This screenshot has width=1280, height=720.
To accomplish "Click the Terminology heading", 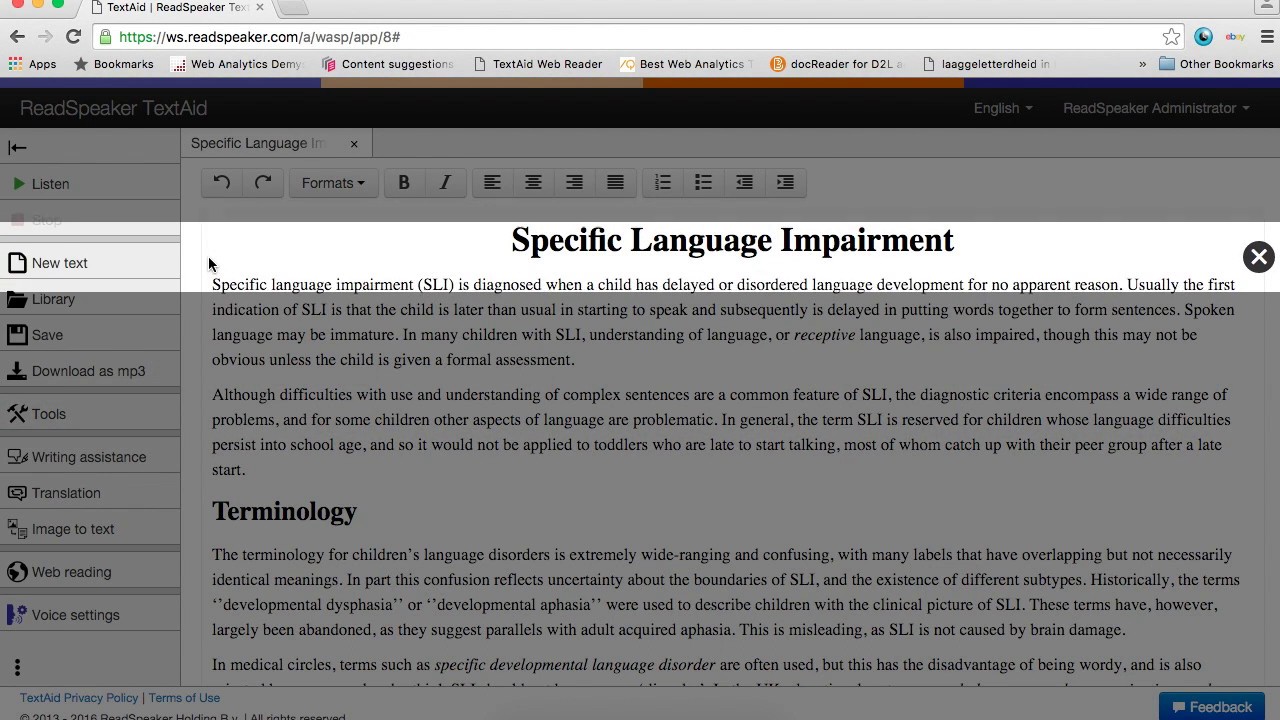I will [x=284, y=512].
